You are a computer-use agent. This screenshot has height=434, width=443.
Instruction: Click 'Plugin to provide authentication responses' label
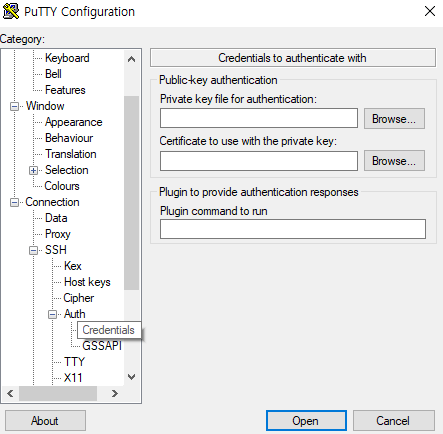(x=259, y=192)
